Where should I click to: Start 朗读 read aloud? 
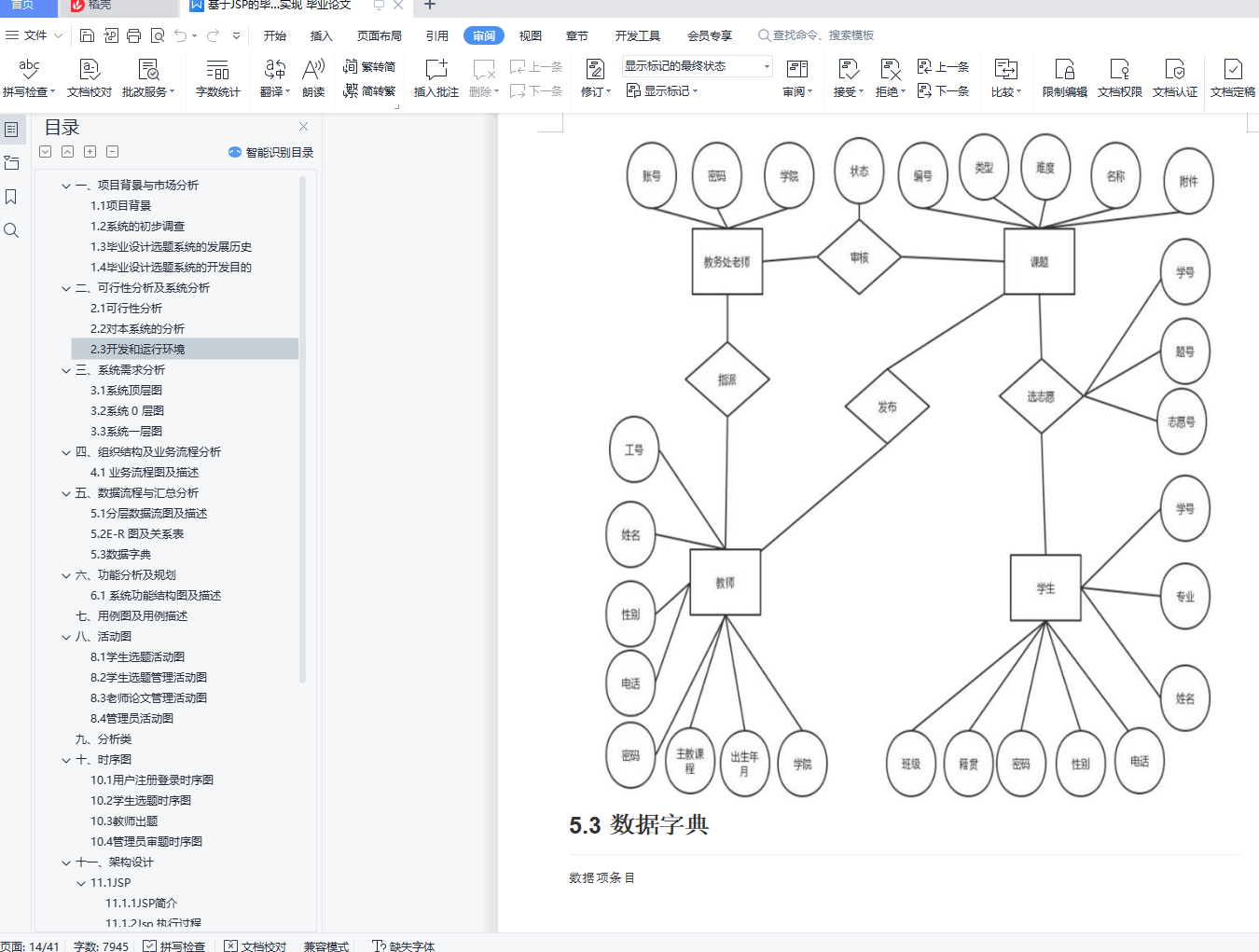point(313,78)
